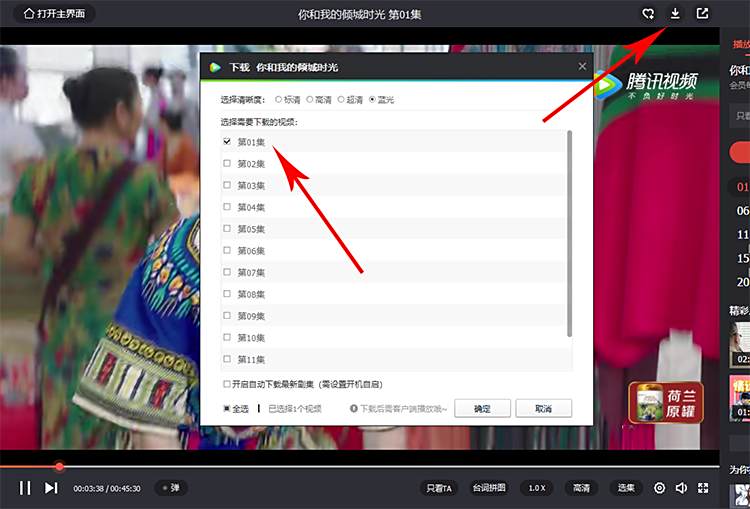Click the first highlight clip thumbnail in sidebar
This screenshot has height=509, width=750.
pyautogui.click(x=740, y=343)
